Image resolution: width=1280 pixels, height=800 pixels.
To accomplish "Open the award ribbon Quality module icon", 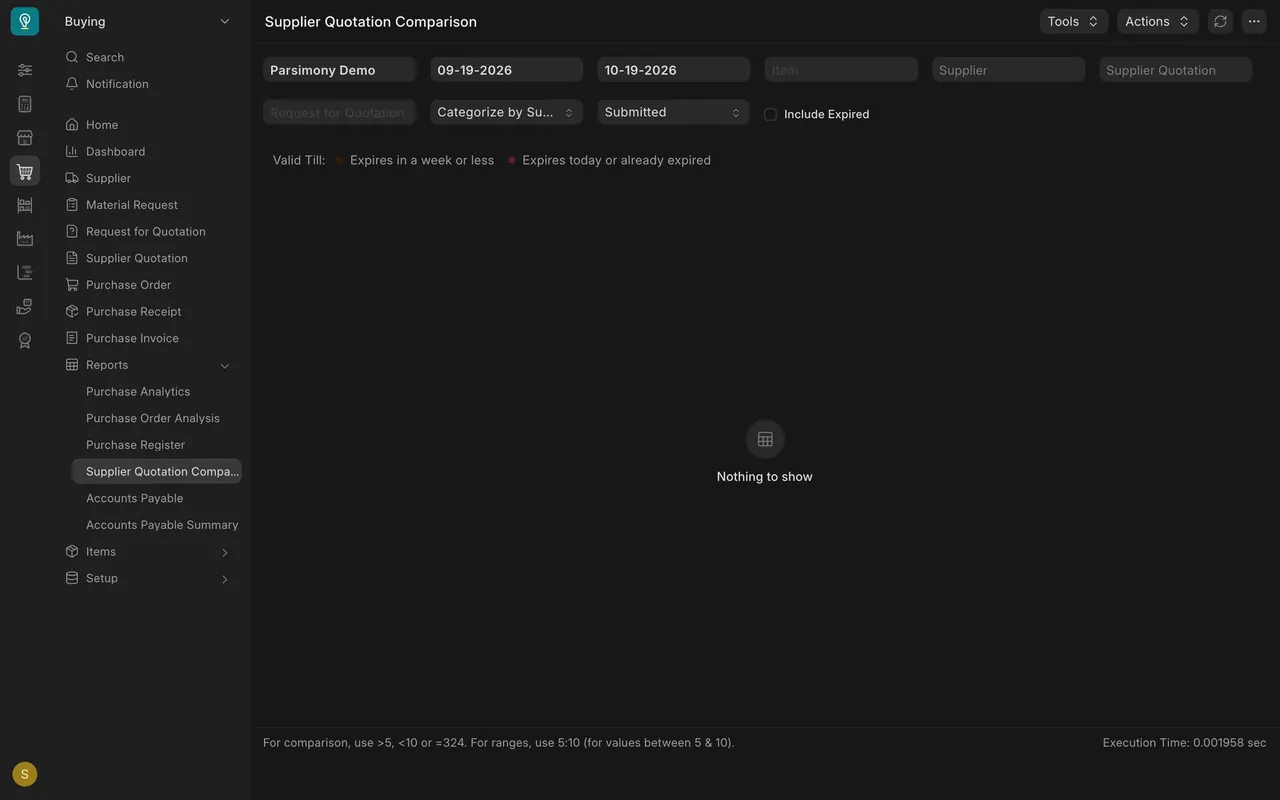I will (x=25, y=340).
